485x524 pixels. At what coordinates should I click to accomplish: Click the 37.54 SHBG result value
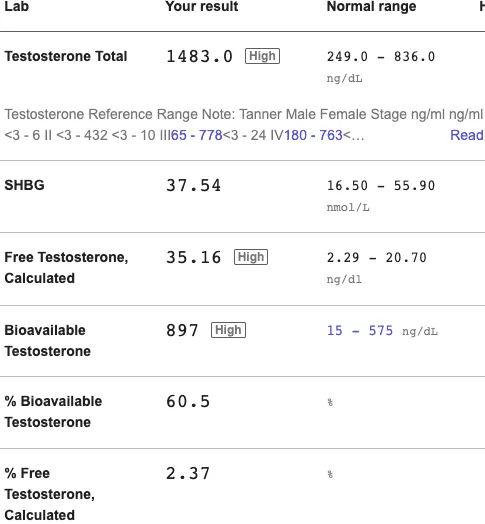pos(194,185)
